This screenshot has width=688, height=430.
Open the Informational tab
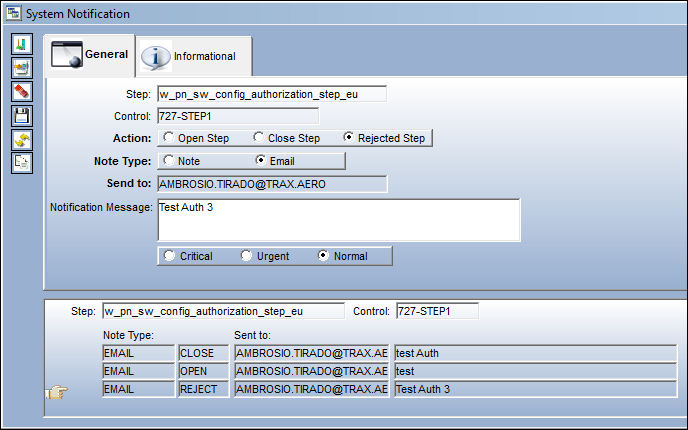click(x=194, y=57)
